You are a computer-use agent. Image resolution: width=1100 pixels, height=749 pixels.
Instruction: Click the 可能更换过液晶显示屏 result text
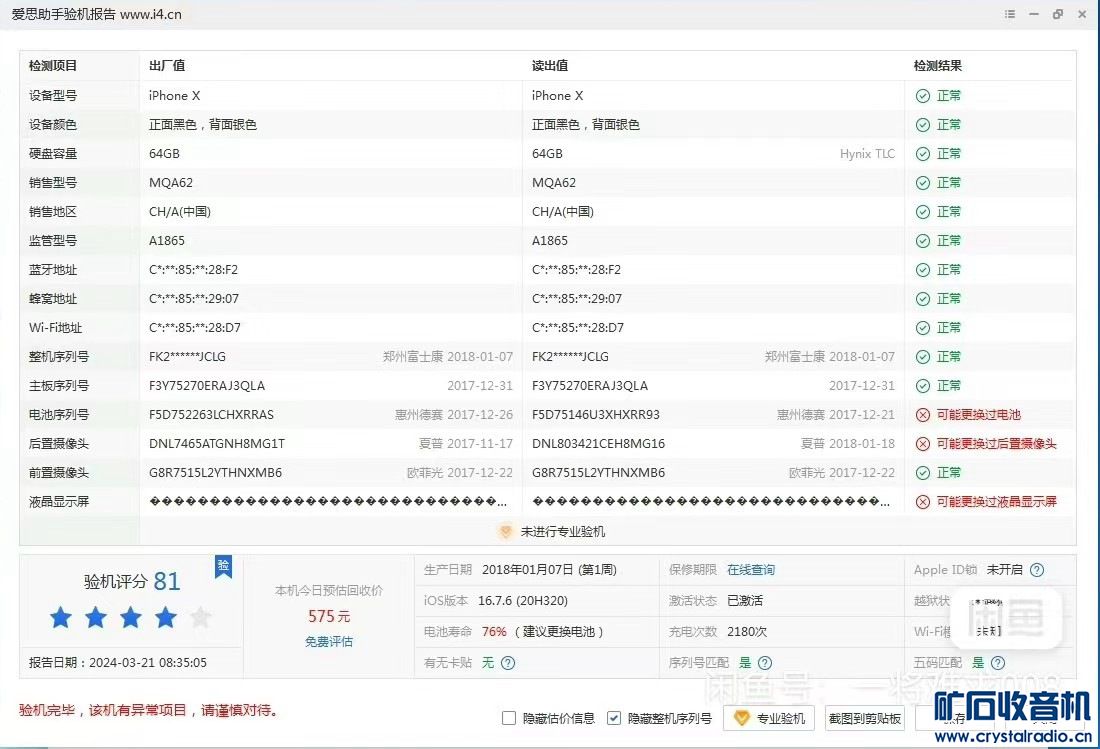pos(996,502)
